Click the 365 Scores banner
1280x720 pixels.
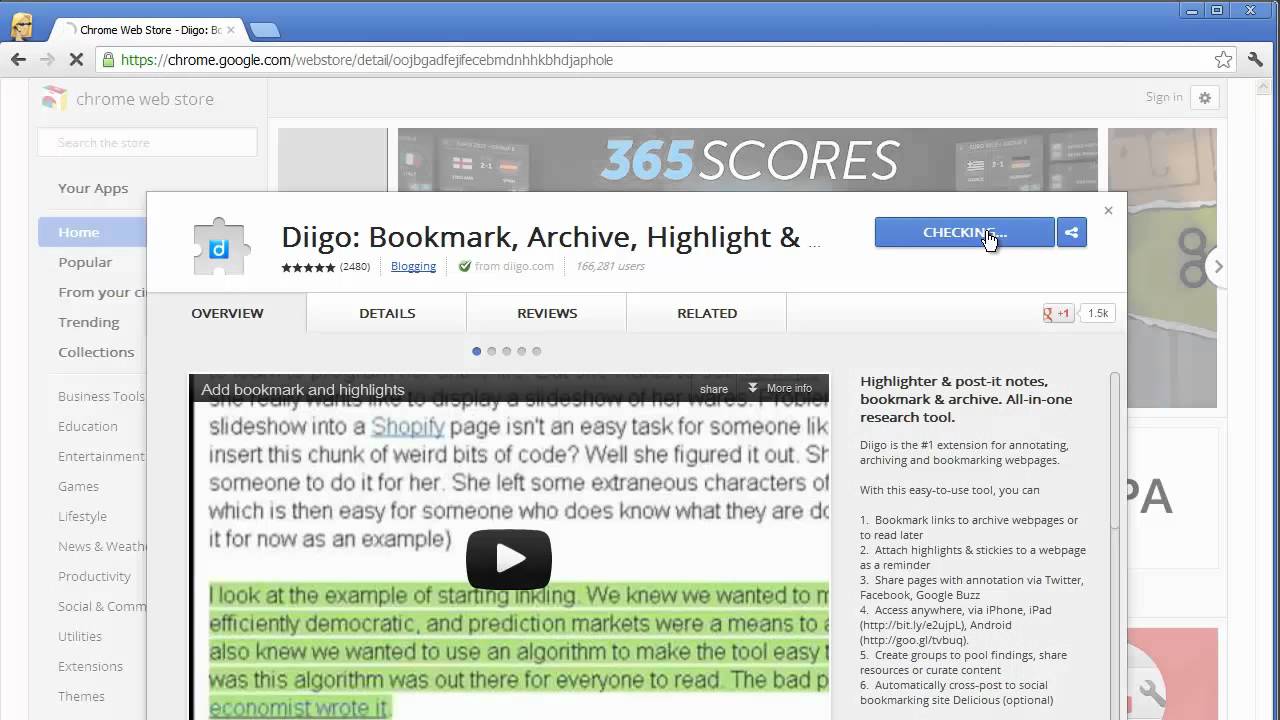click(x=748, y=160)
